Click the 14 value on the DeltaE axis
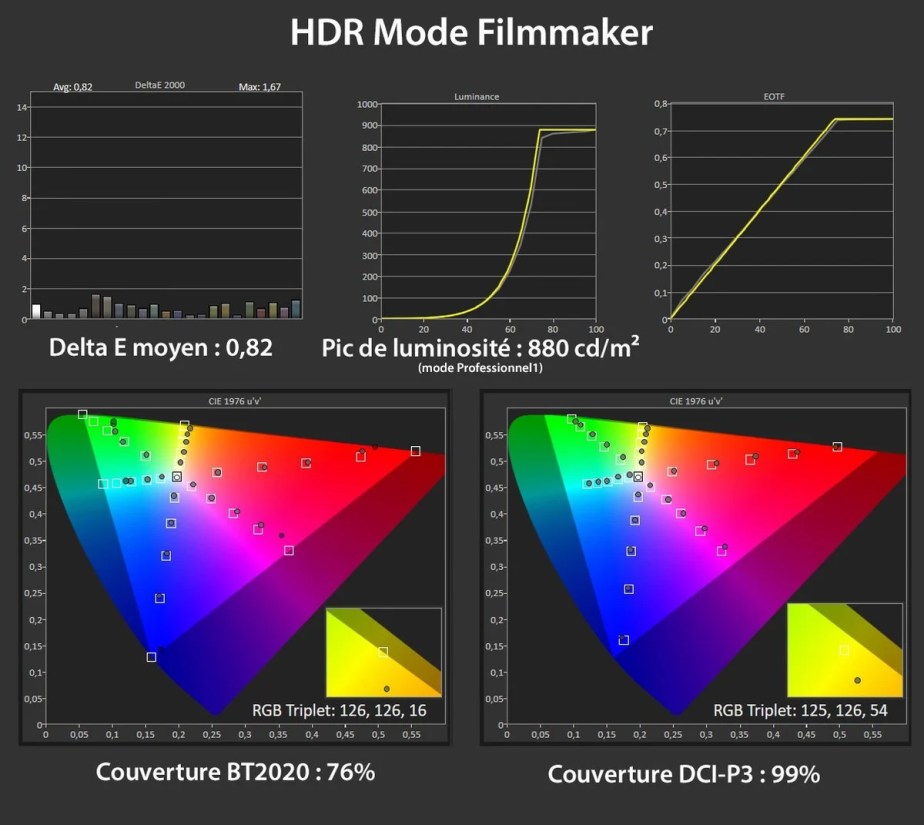Screen dimensions: 924x825 point(22,107)
